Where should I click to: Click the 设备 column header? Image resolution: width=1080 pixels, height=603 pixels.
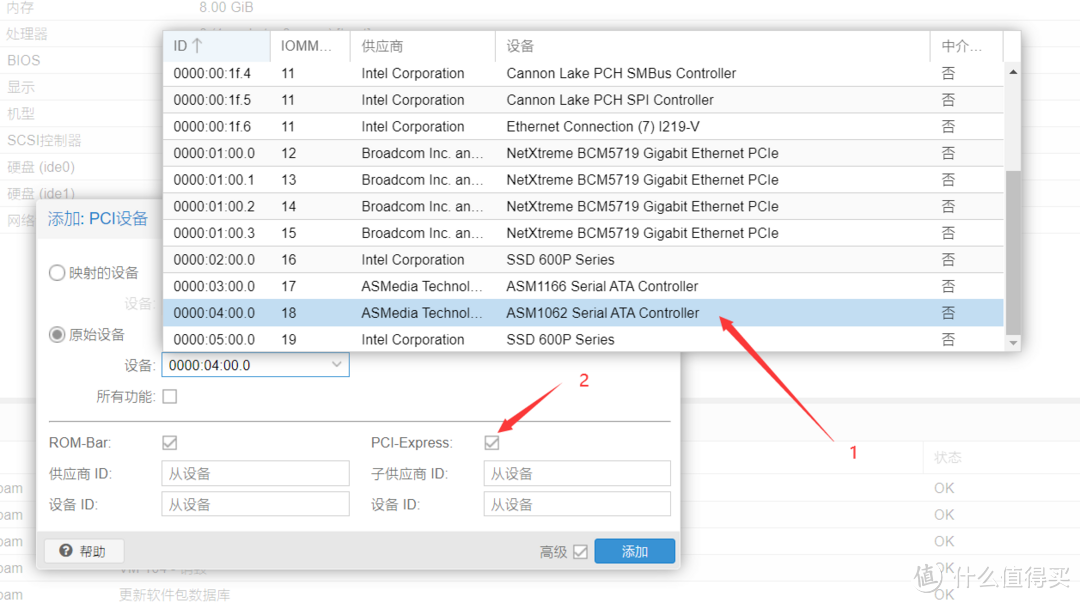point(711,46)
